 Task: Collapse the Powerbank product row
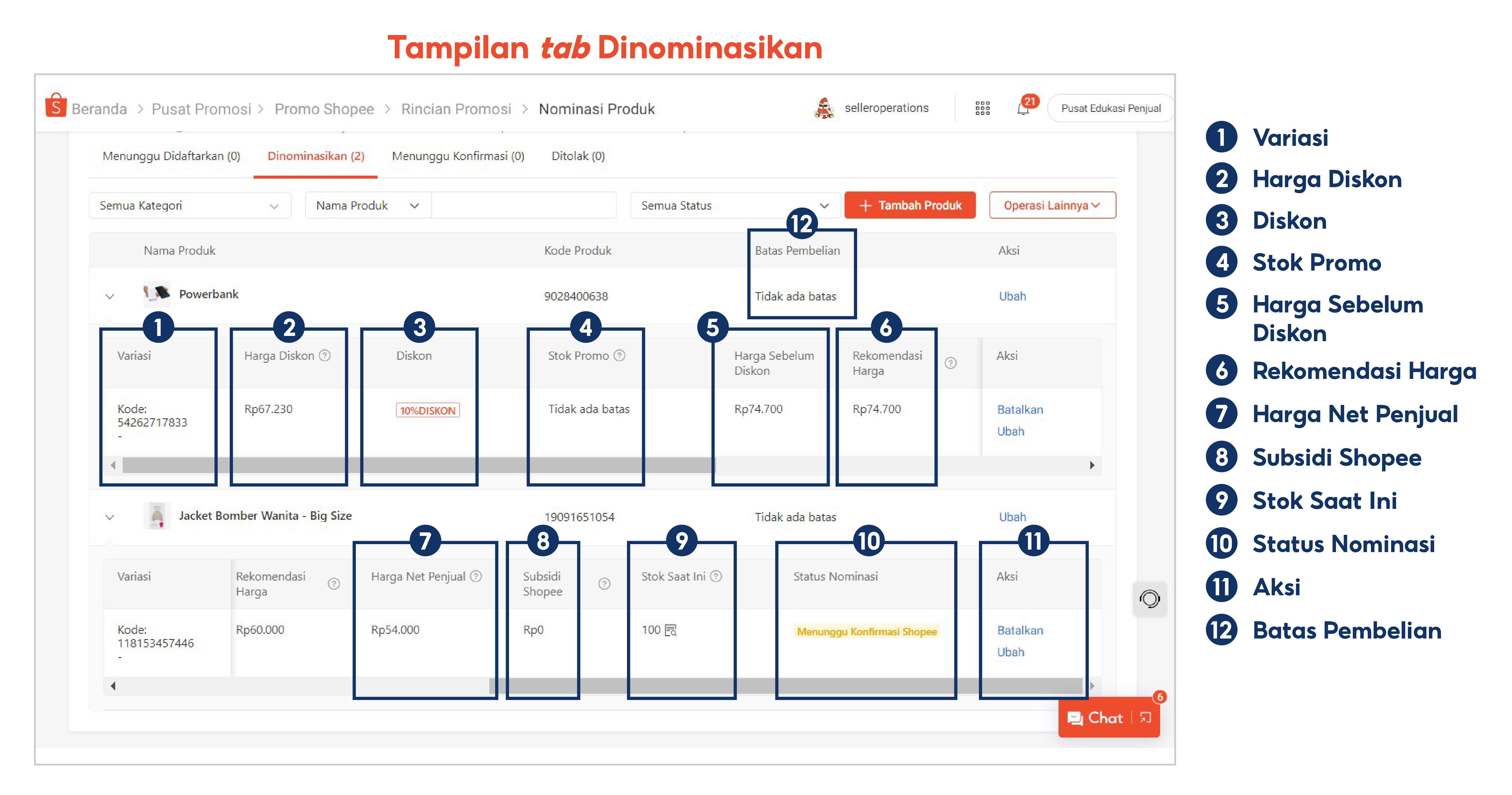tap(110, 296)
